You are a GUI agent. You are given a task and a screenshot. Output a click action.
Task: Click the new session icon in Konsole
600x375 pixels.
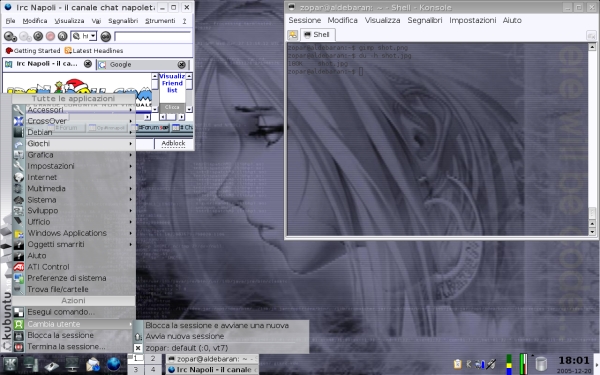coord(293,35)
